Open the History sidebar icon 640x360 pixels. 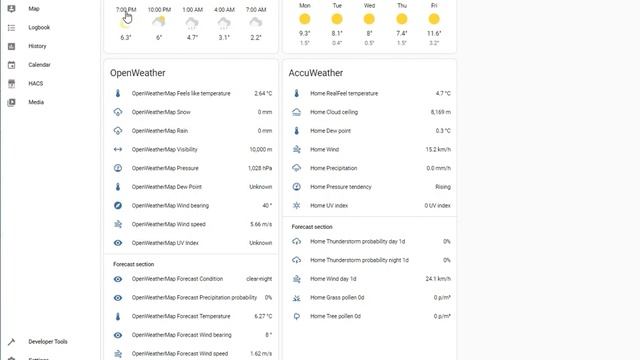click(x=11, y=46)
